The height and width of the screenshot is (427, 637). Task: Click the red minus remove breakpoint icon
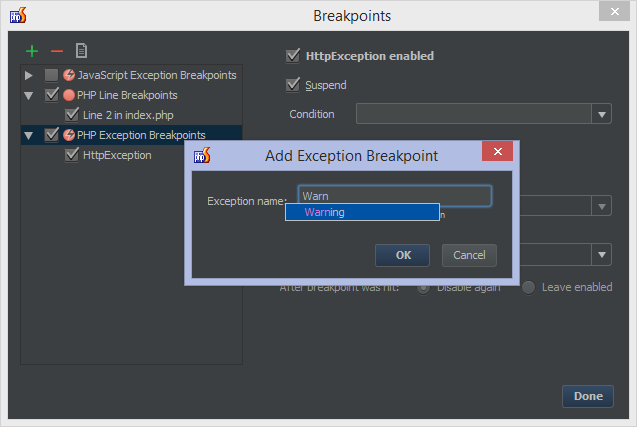[57, 51]
